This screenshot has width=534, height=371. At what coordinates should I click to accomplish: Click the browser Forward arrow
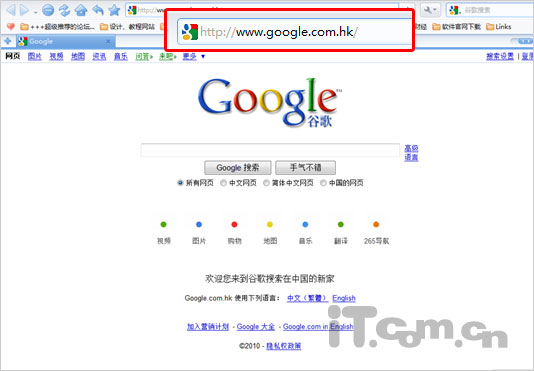[x=25, y=10]
